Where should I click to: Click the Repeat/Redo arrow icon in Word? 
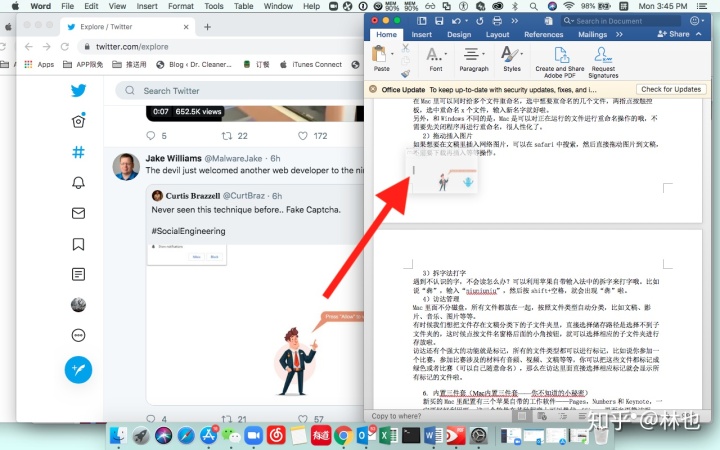click(479, 21)
